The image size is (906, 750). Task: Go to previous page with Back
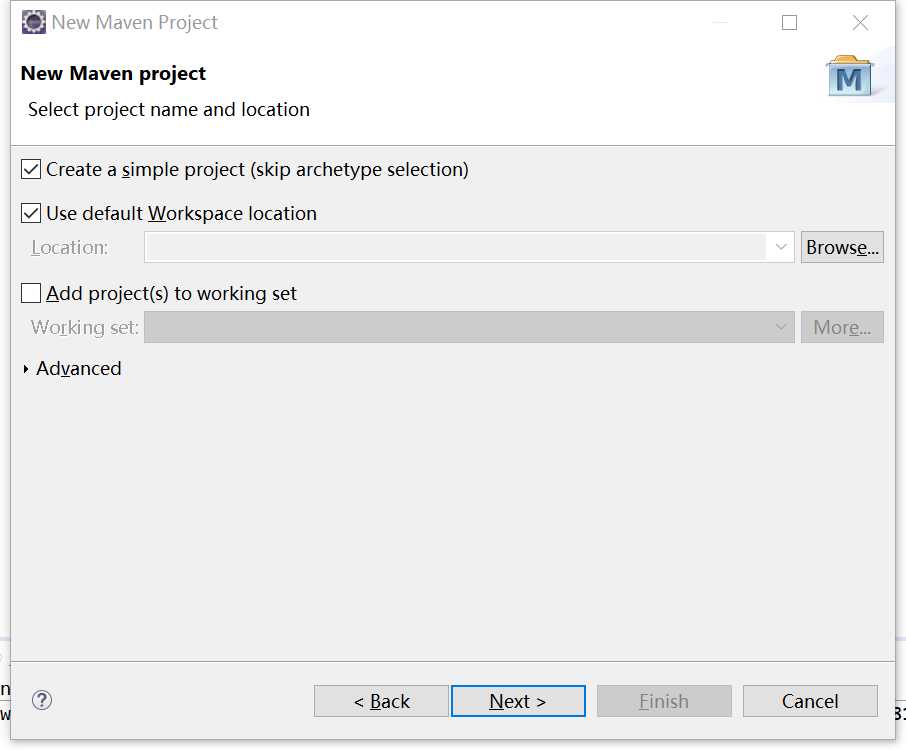tap(381, 701)
